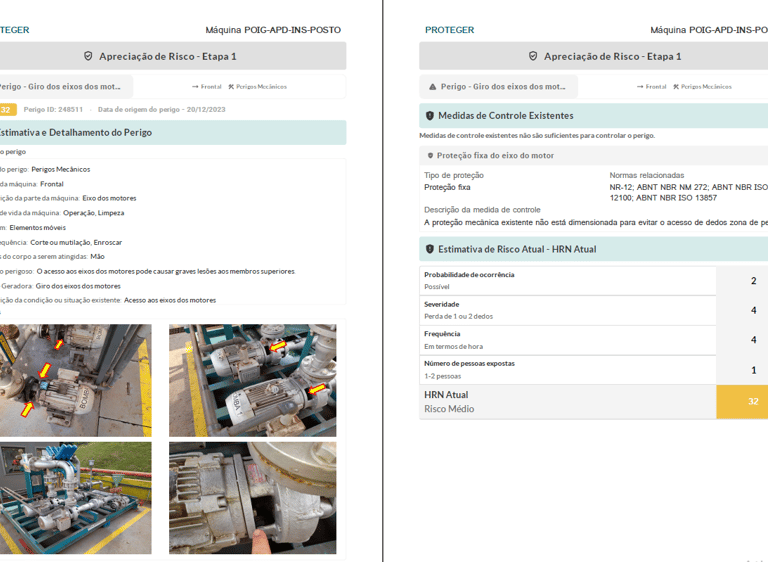Select the Perigo - Giro dos eixos tab on the left page
This screenshot has height=562, width=768.
pos(66,87)
